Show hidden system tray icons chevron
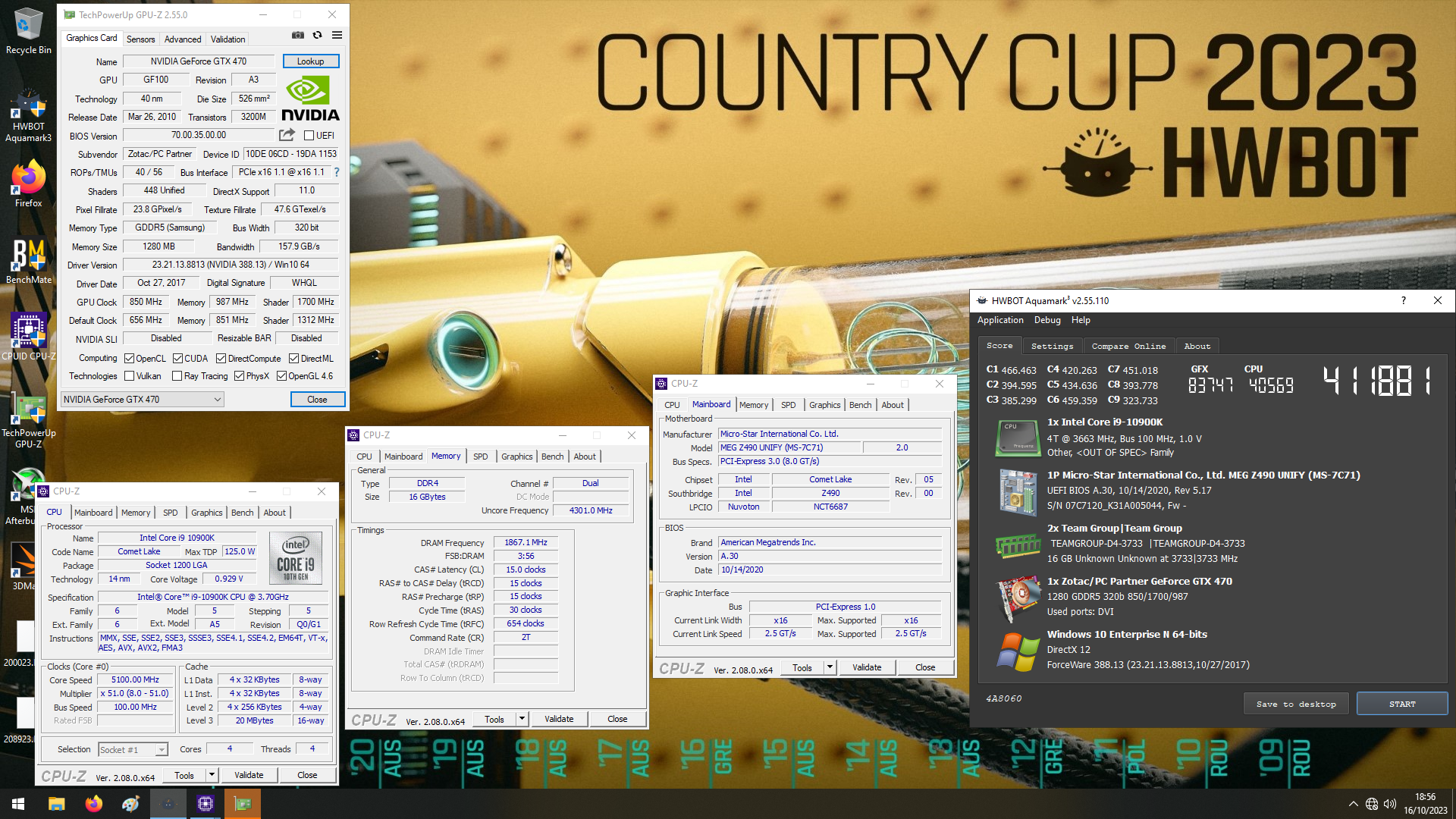 (x=1353, y=804)
